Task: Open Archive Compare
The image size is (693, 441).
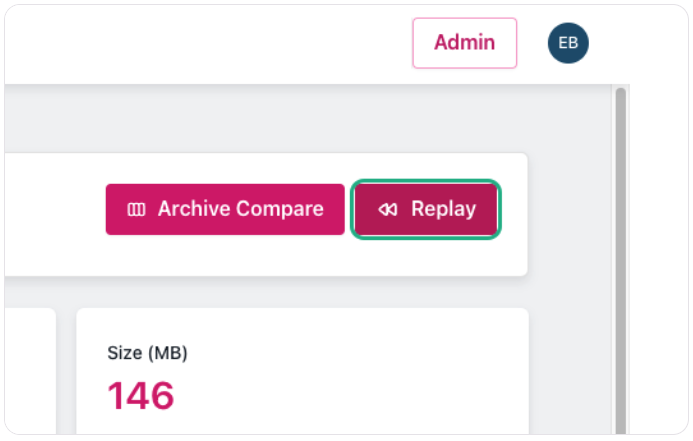Action: (225, 209)
